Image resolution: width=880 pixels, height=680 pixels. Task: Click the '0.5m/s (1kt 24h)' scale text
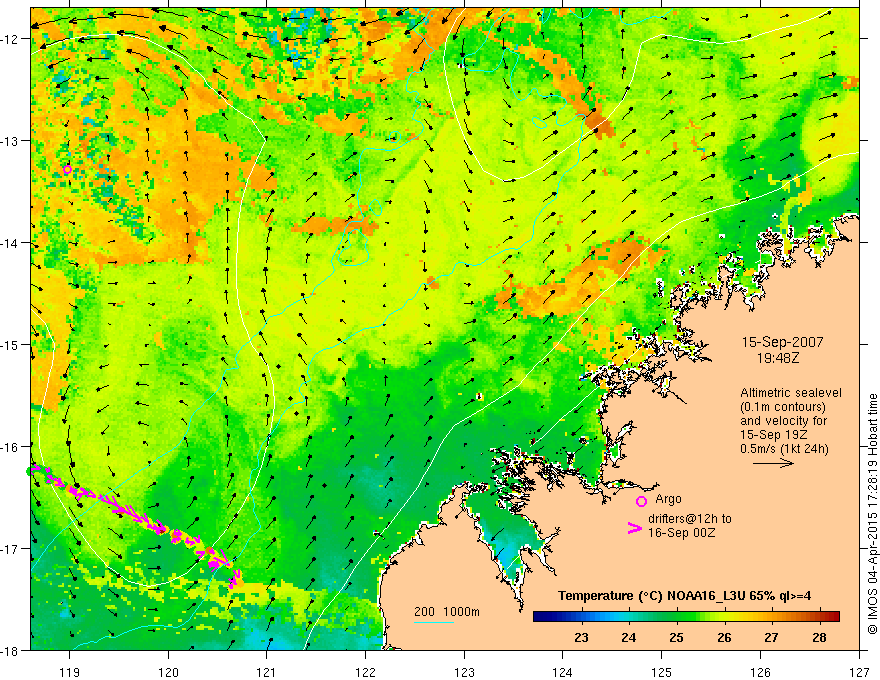tap(784, 449)
